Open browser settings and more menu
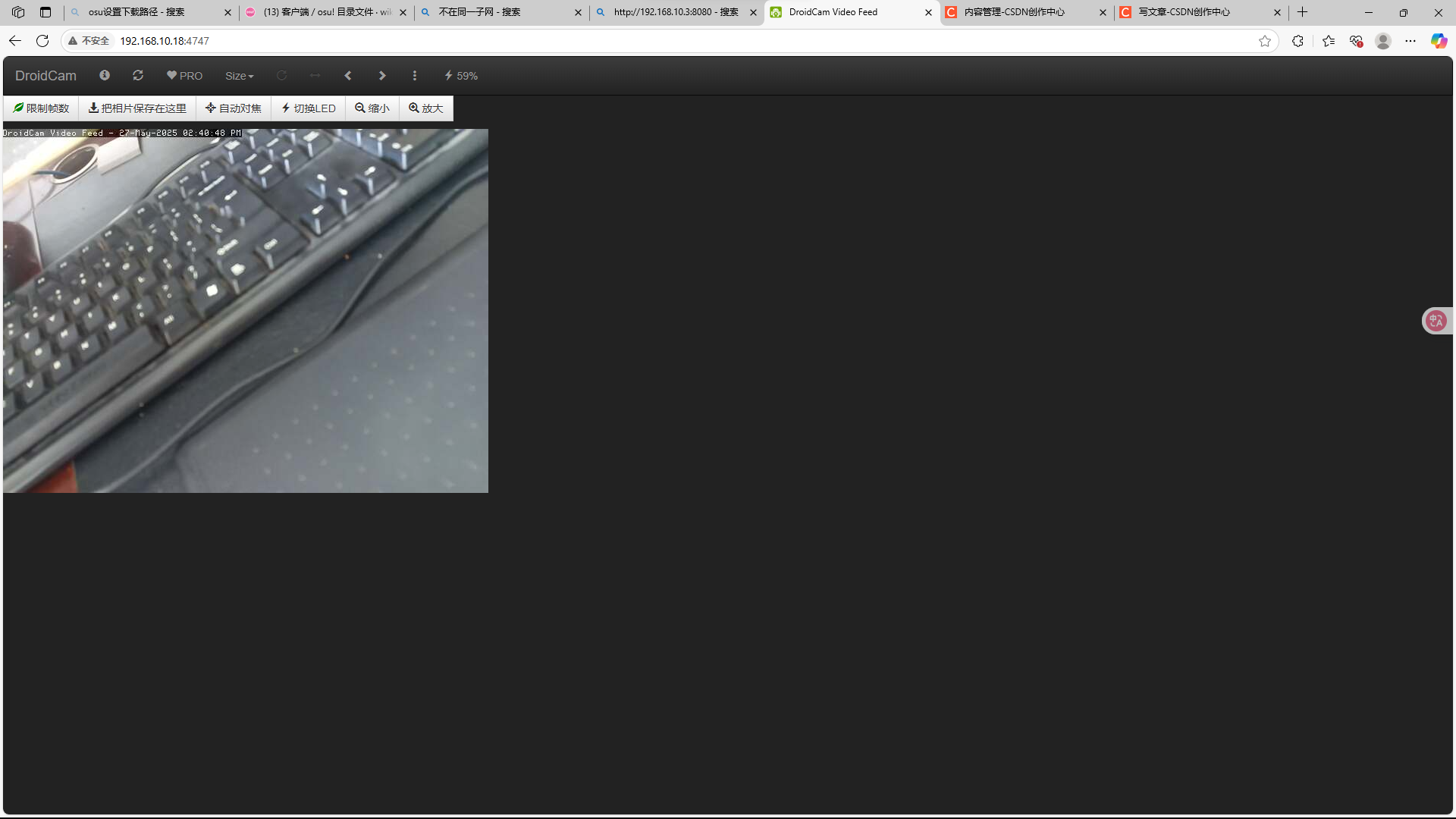 (1410, 41)
